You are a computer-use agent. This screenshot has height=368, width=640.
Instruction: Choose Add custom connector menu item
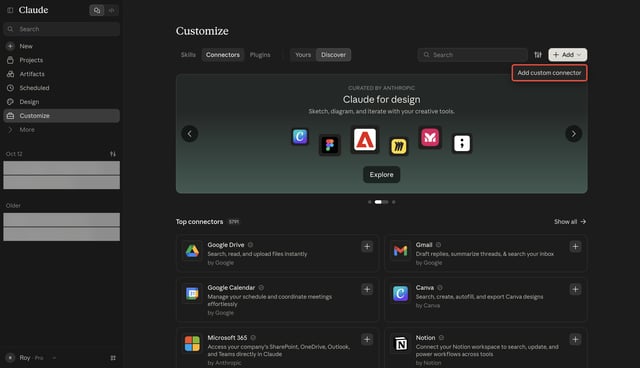click(549, 73)
